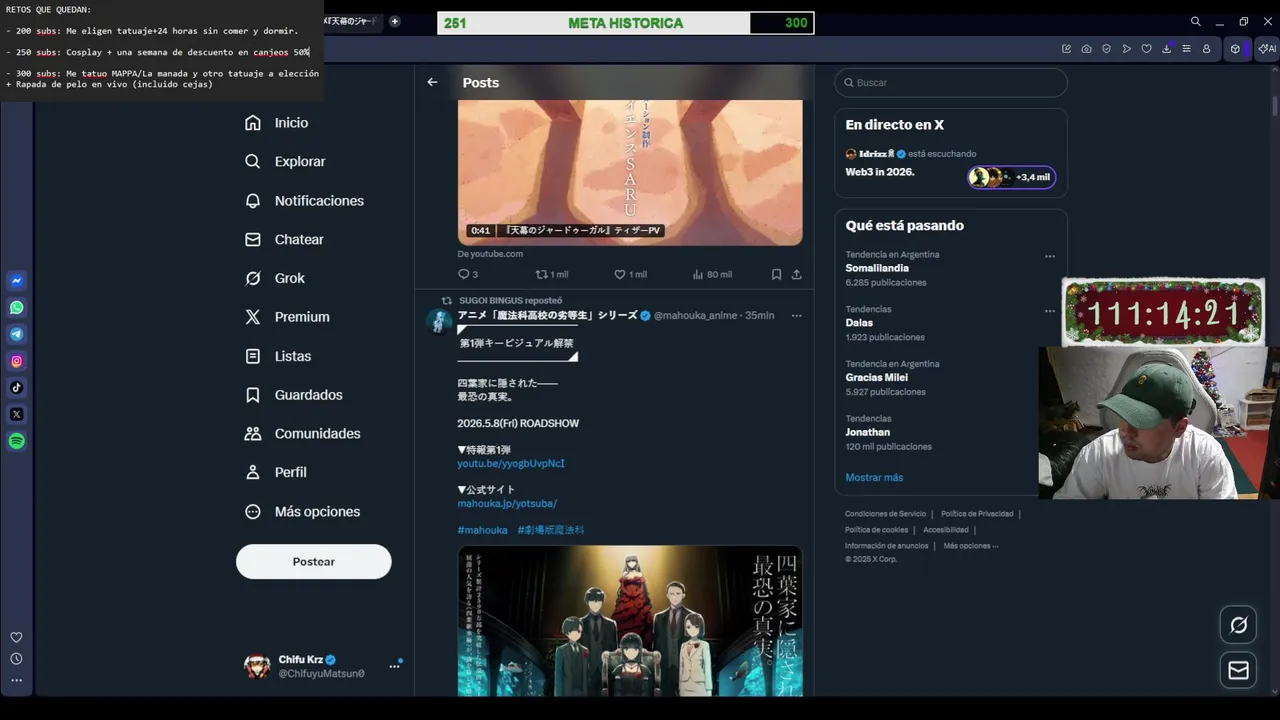The width and height of the screenshot is (1280, 720).
Task: Like the first post with 1 mil likes
Action: coord(630,274)
